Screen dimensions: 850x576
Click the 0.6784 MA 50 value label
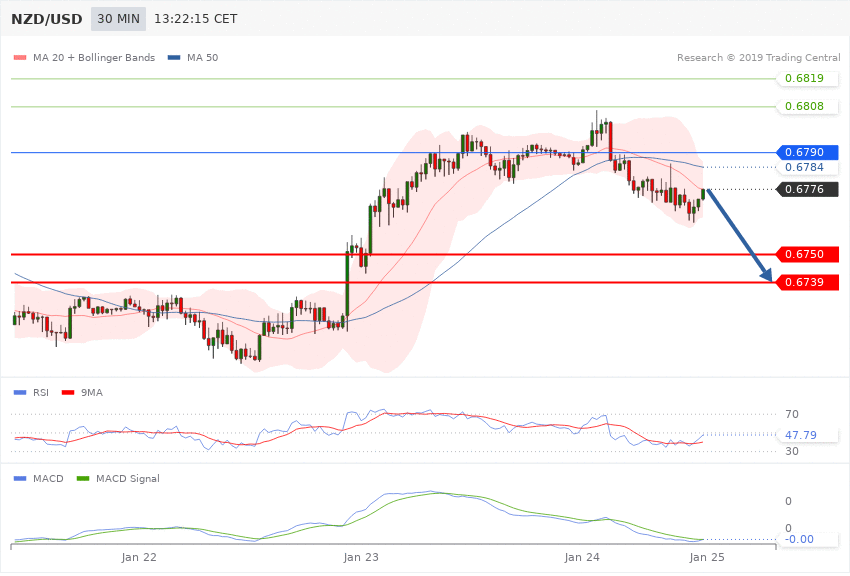[x=808, y=167]
